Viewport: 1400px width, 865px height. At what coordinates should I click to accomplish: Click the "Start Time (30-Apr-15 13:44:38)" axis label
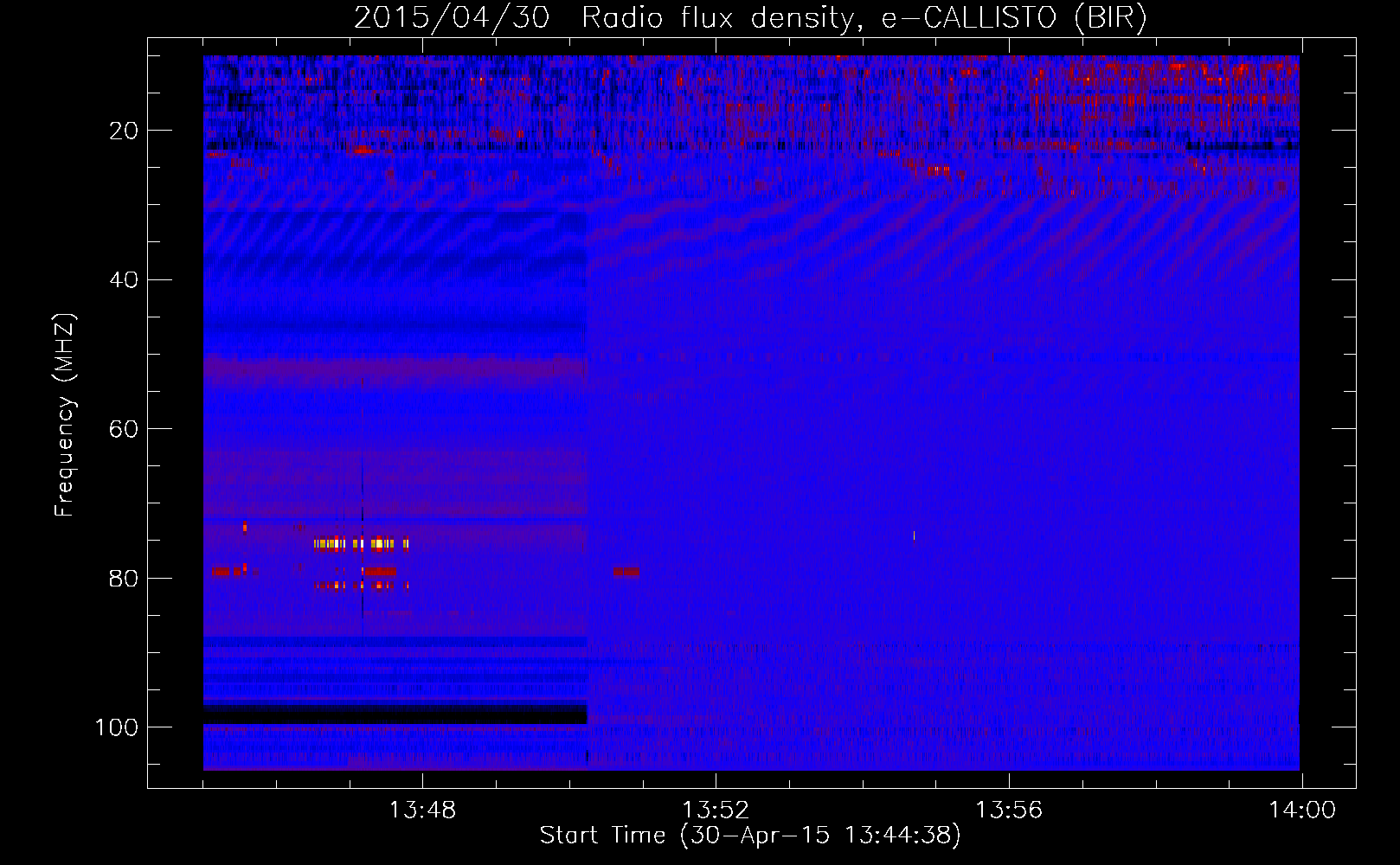point(750,836)
